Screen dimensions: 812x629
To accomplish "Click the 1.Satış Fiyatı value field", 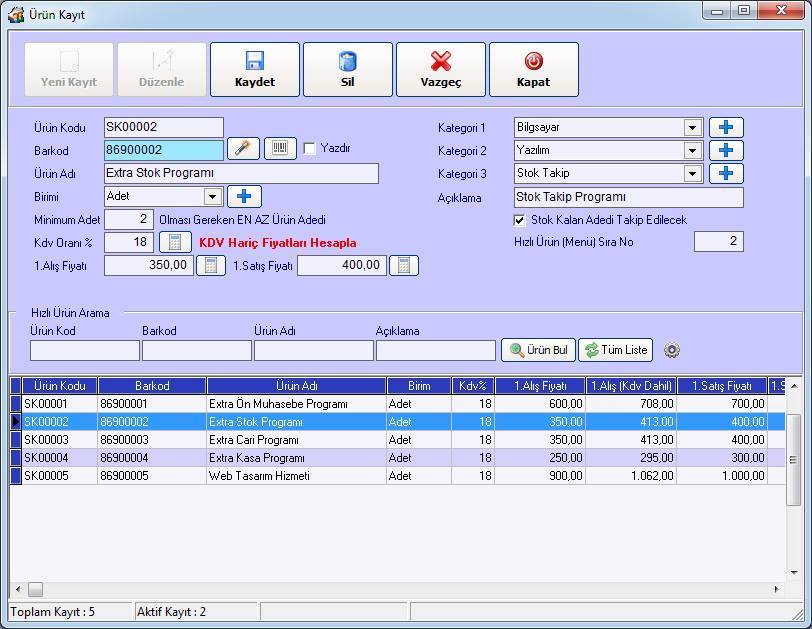I will [x=342, y=266].
